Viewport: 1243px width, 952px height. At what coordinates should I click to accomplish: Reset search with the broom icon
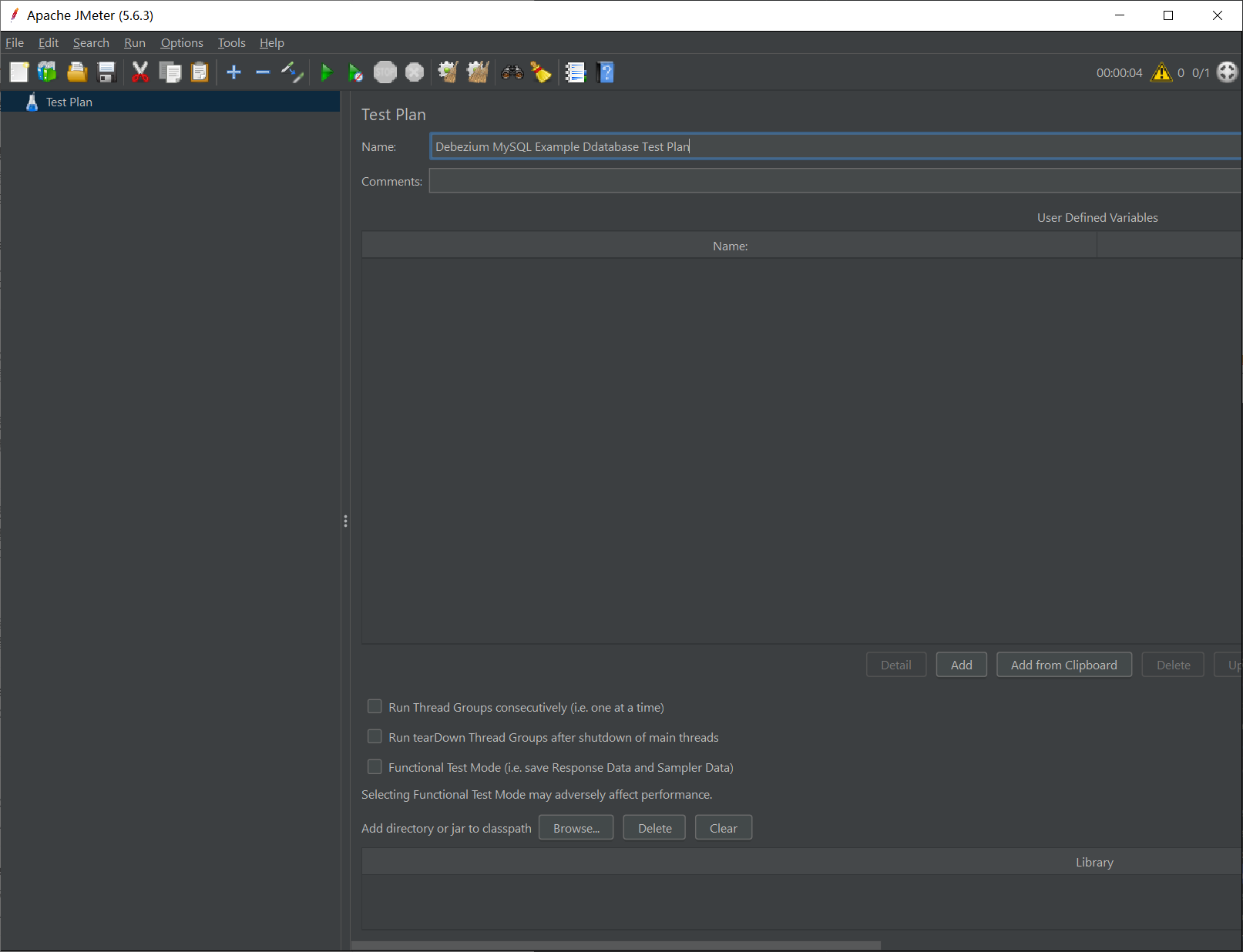[x=541, y=72]
